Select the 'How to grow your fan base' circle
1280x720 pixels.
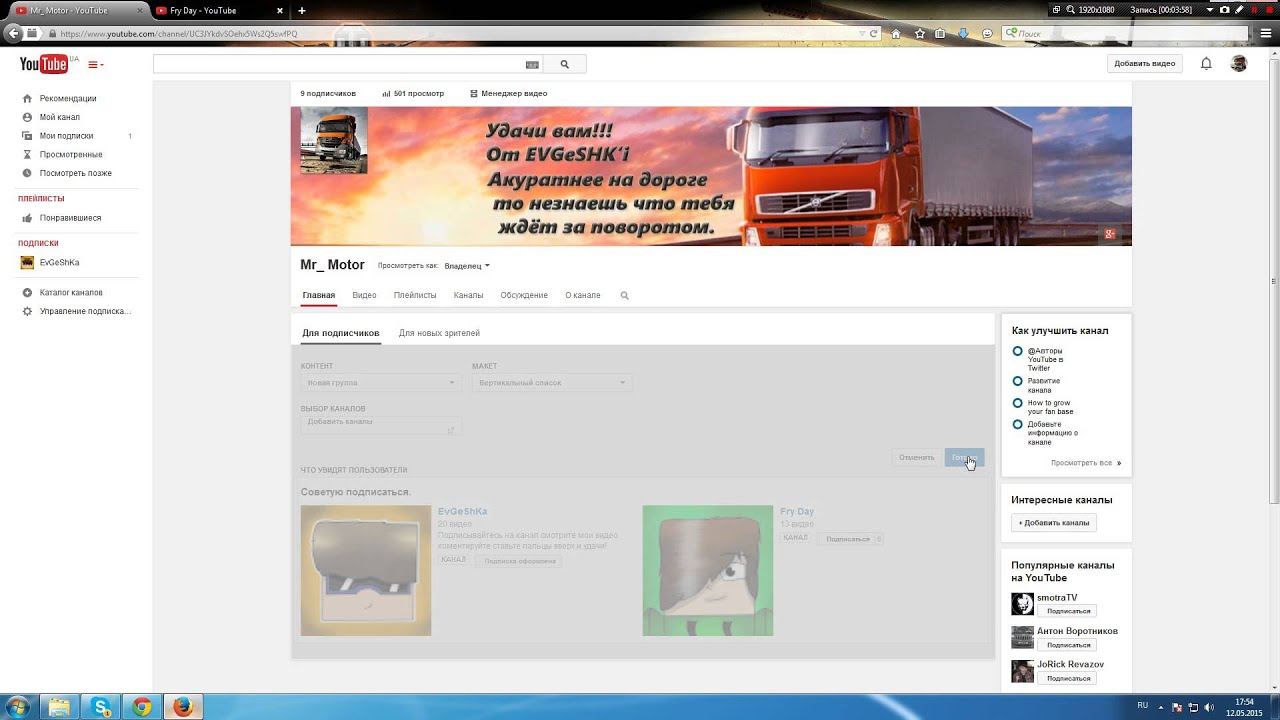[1017, 403]
